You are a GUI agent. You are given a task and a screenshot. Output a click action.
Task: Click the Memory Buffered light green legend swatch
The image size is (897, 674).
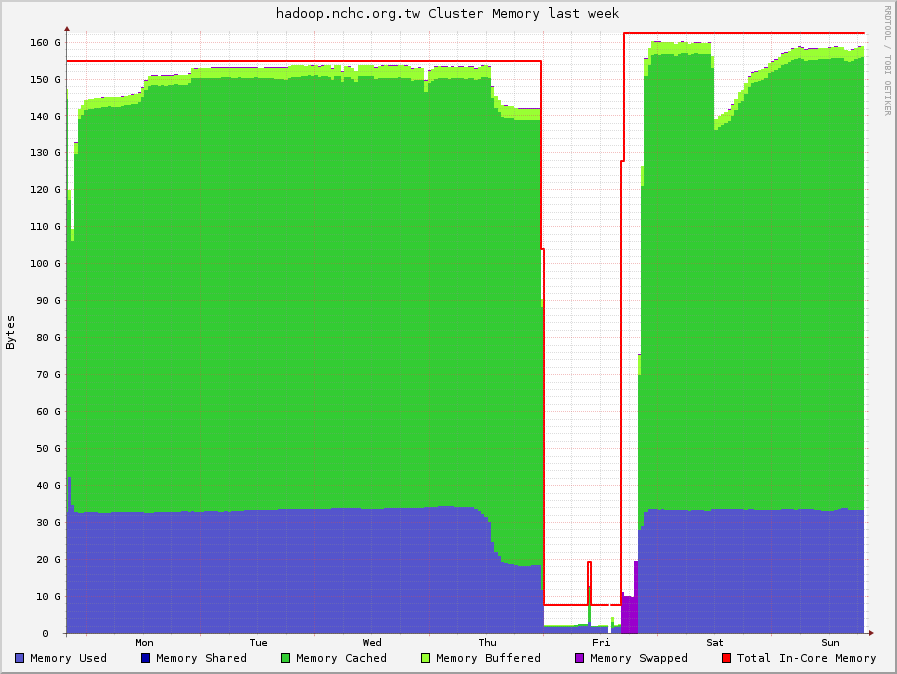[425, 658]
